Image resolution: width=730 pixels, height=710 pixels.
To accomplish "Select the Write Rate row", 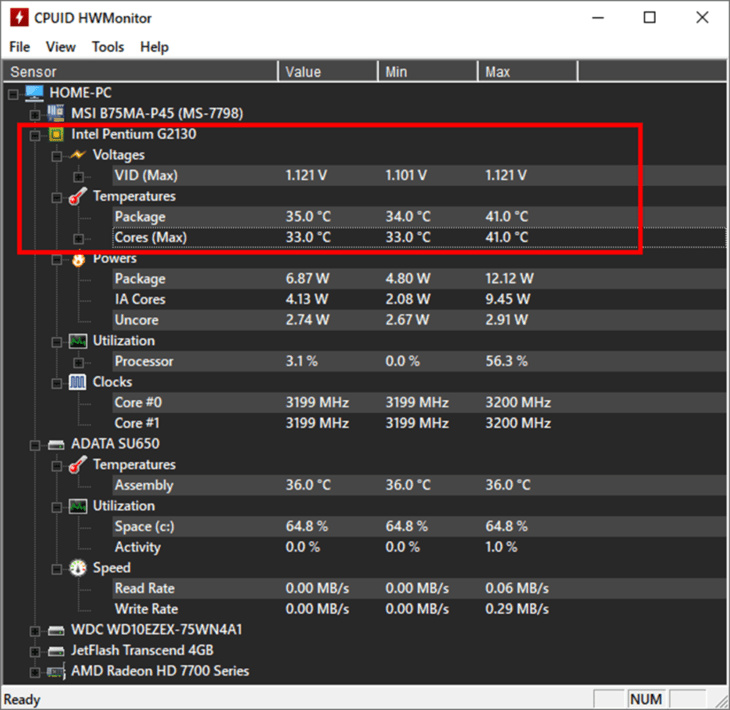I will (419, 609).
